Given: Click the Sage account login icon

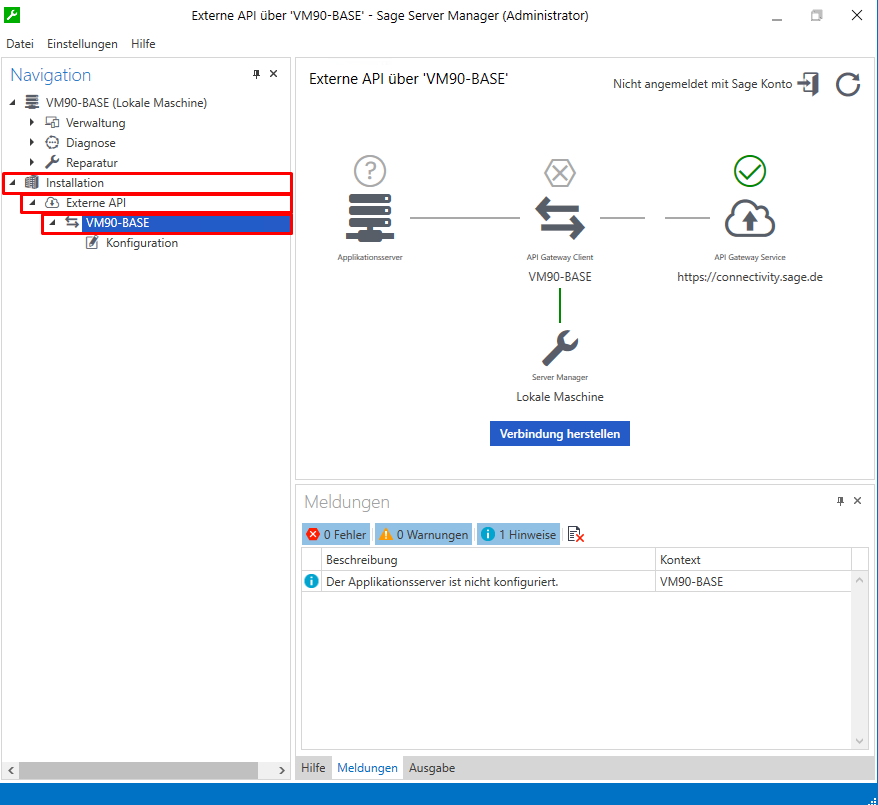Looking at the screenshot, I should click(808, 84).
